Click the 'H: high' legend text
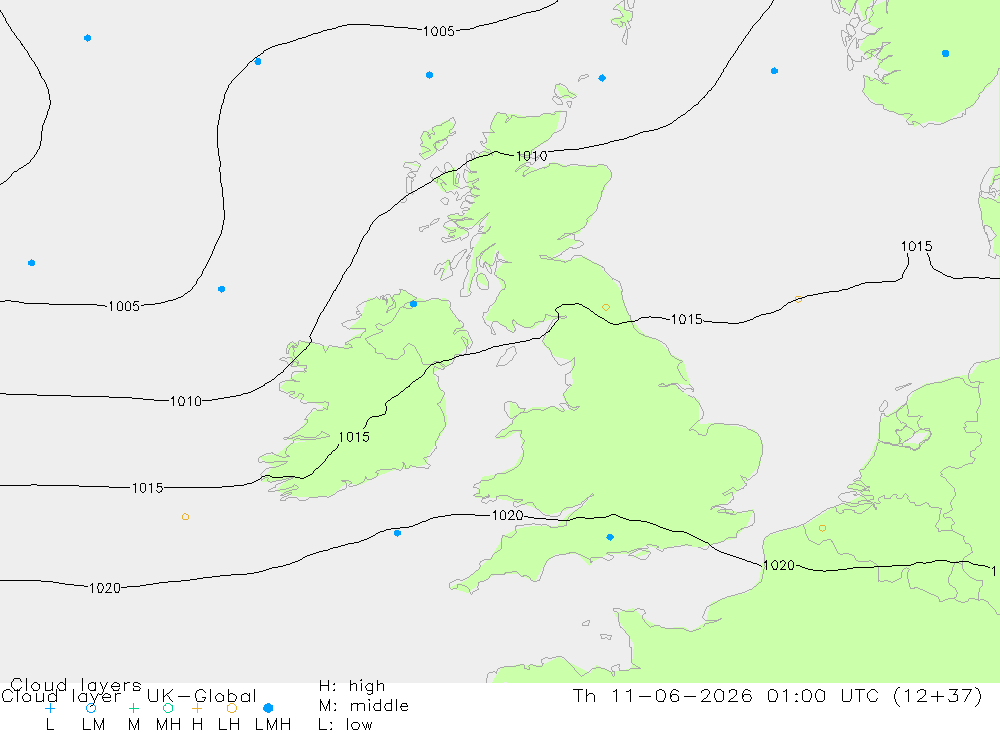The image size is (1000, 733). click(x=352, y=686)
